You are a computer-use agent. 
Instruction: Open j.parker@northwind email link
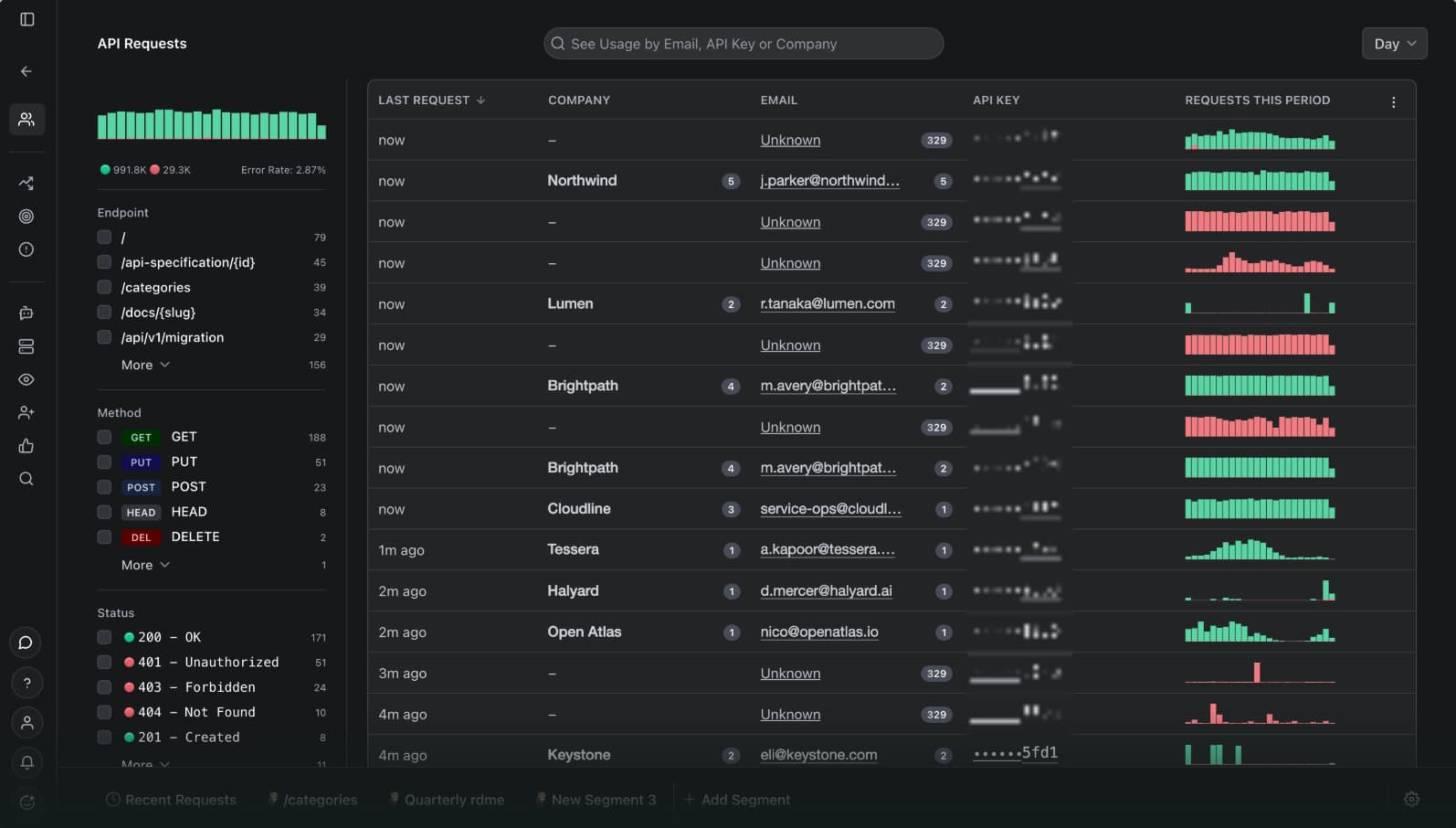pyautogui.click(x=829, y=181)
